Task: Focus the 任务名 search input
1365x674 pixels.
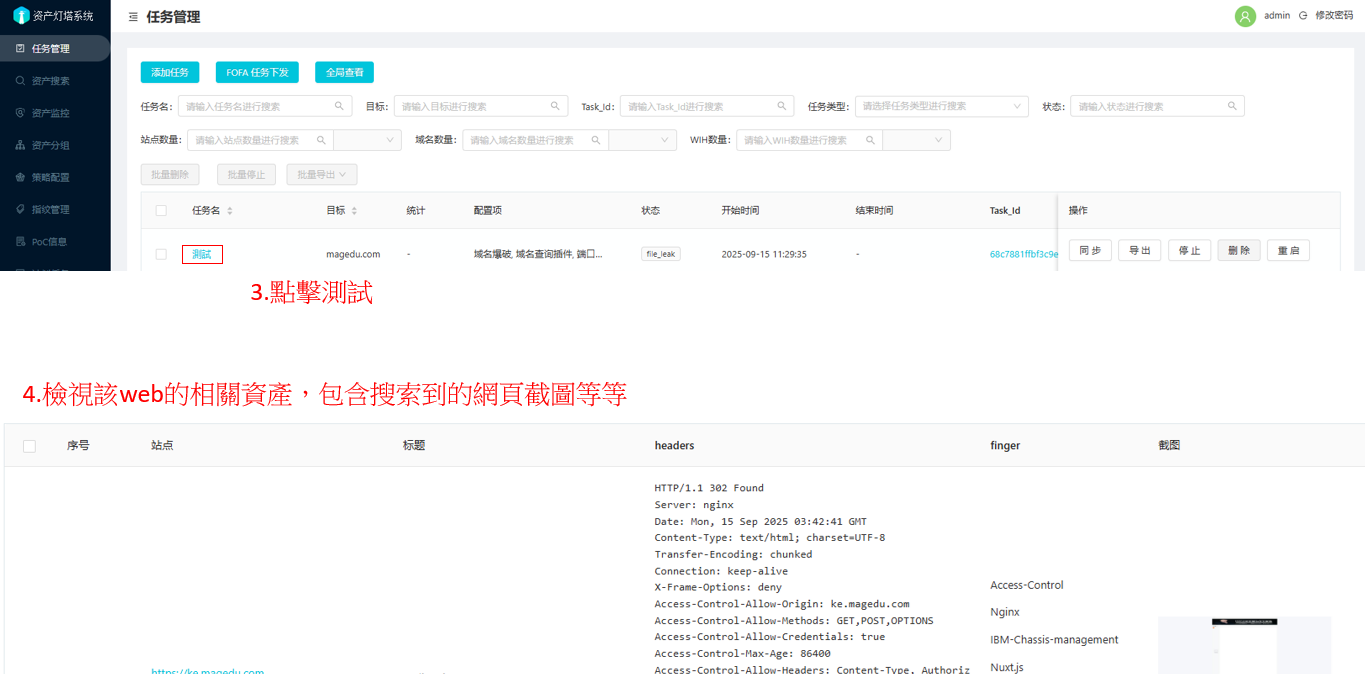Action: click(x=265, y=106)
